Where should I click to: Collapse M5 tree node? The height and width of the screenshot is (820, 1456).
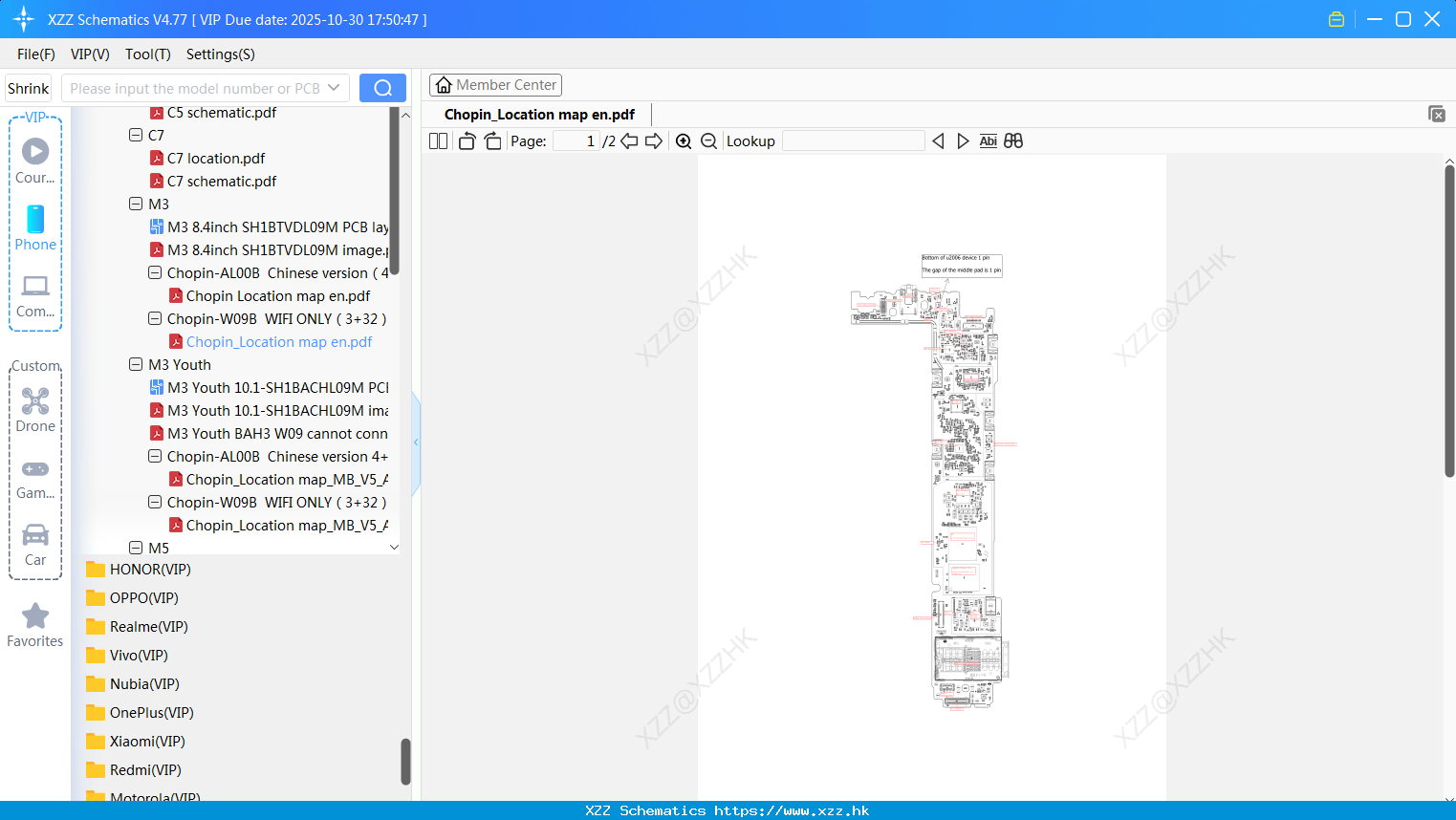136,548
